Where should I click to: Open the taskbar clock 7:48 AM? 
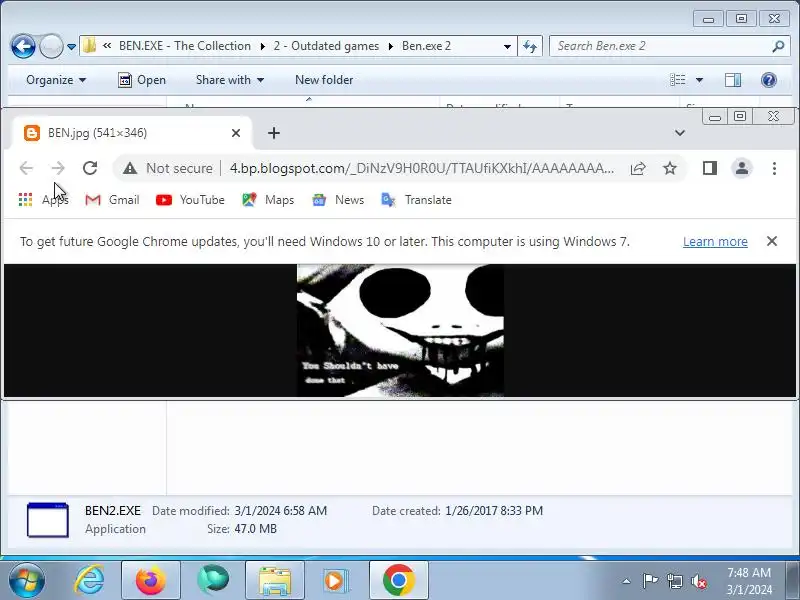[x=748, y=581]
